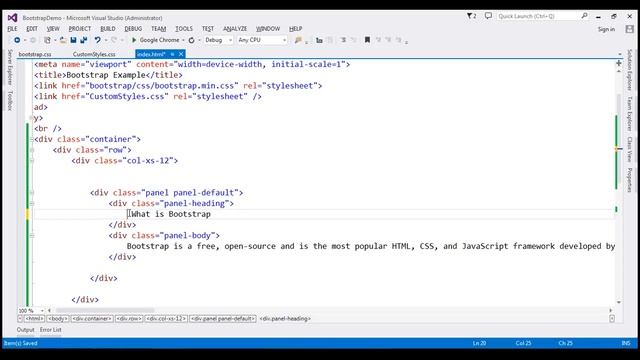Viewport: 640px width, 360px height.
Task: Open the Error List panel tab
Action: 51,330
